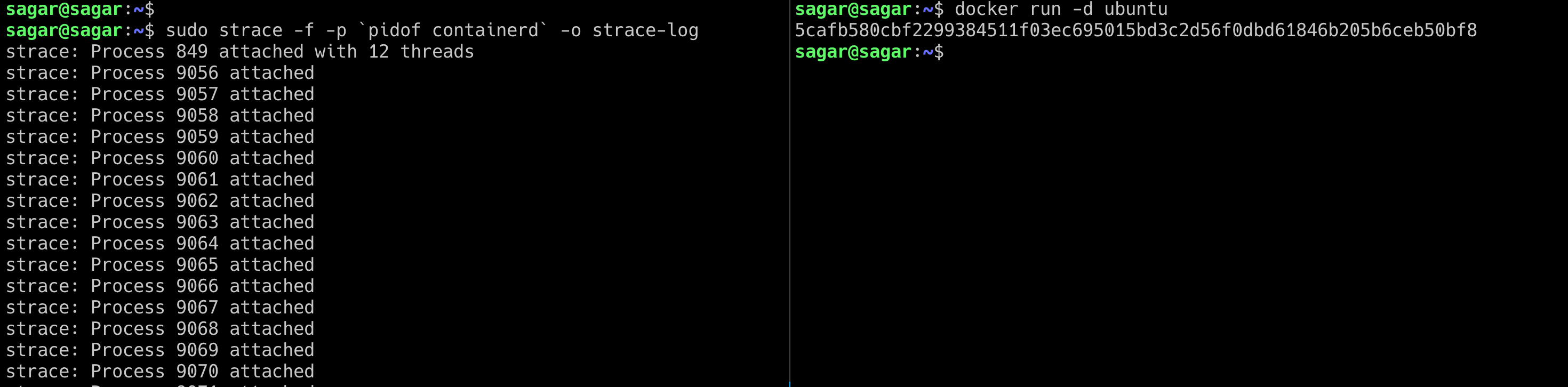The image size is (1568, 387).
Task: Click the 'strace-log' output filename
Action: [x=645, y=30]
